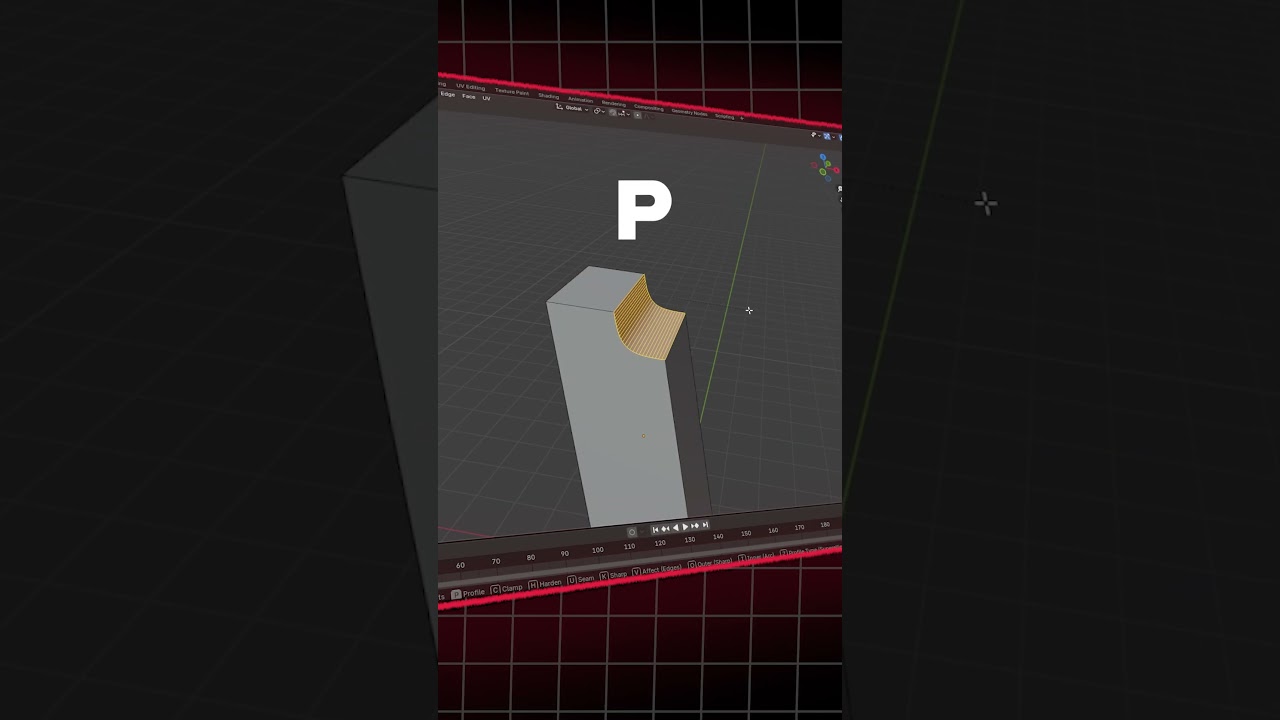Click frame 70 on the timeline
1280x720 pixels.
[496, 561]
